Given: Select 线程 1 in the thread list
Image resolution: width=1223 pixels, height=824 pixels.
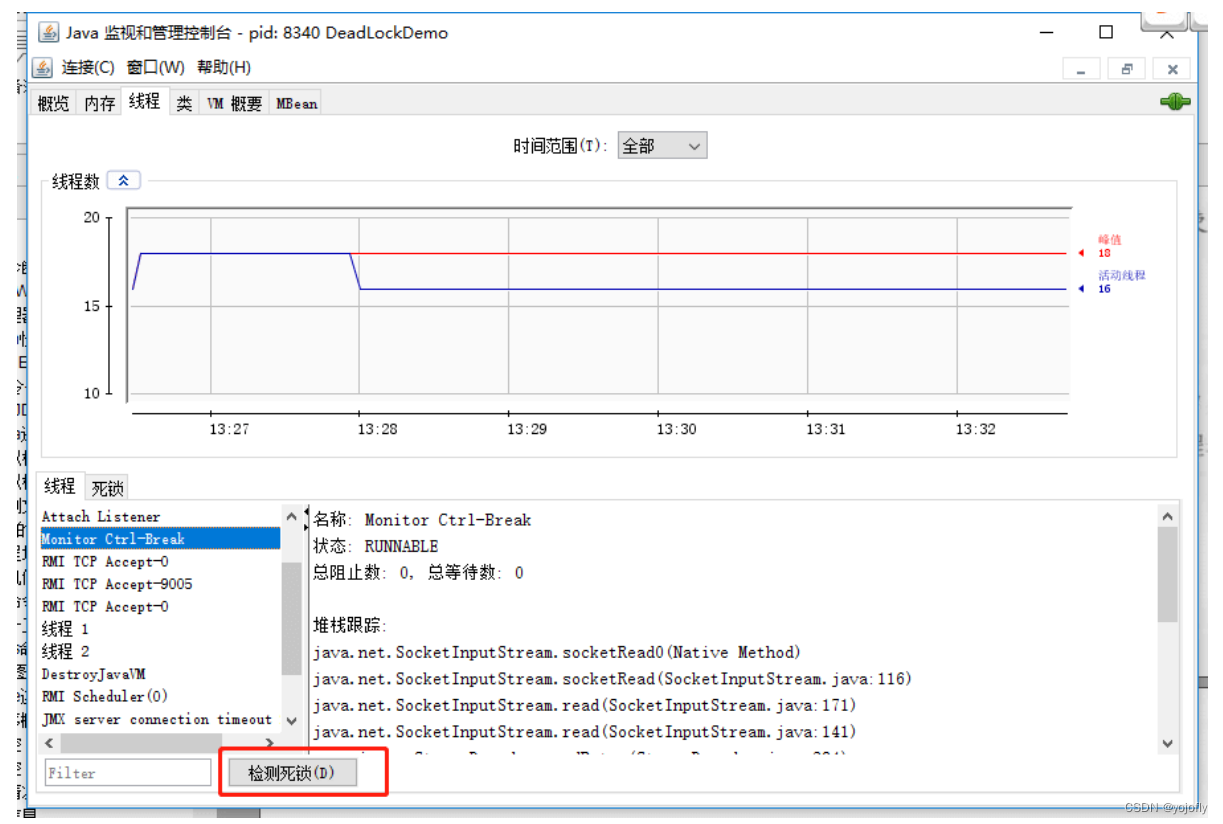Looking at the screenshot, I should point(160,629).
